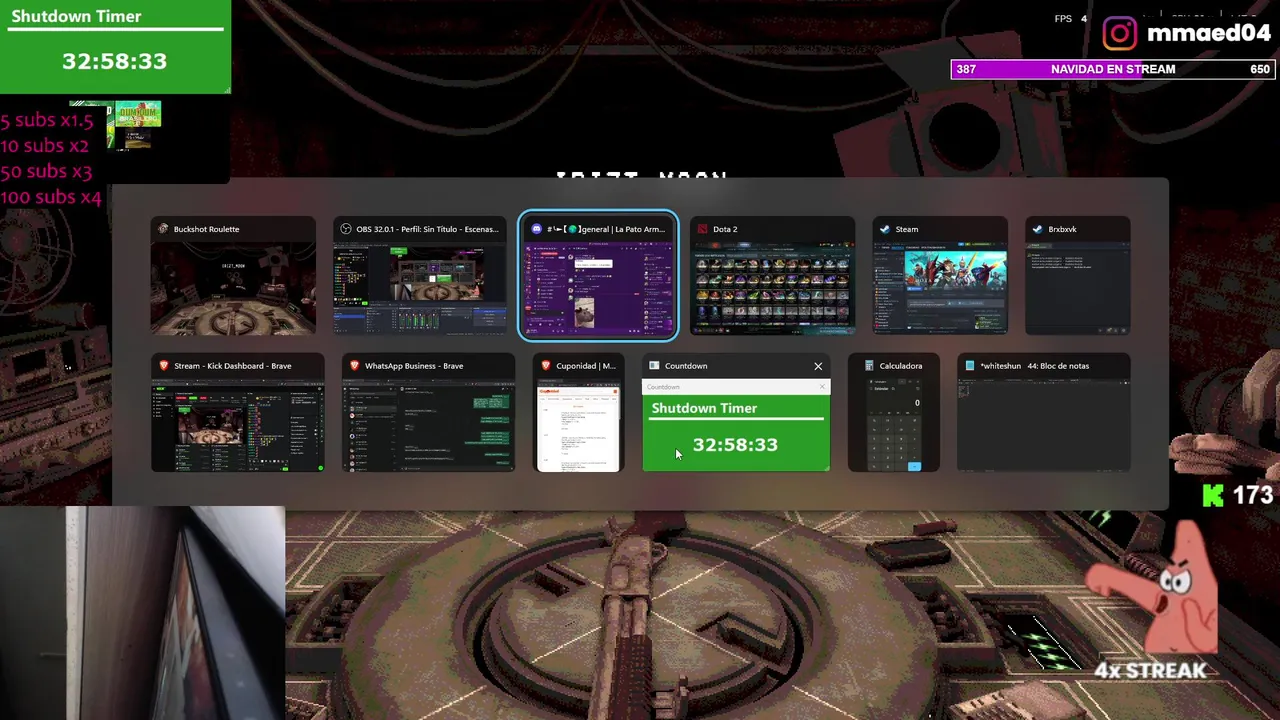Click the top-left Shutdown Timer 32:58:33 readout
Image resolution: width=1280 pixels, height=720 pixels.
(x=114, y=61)
